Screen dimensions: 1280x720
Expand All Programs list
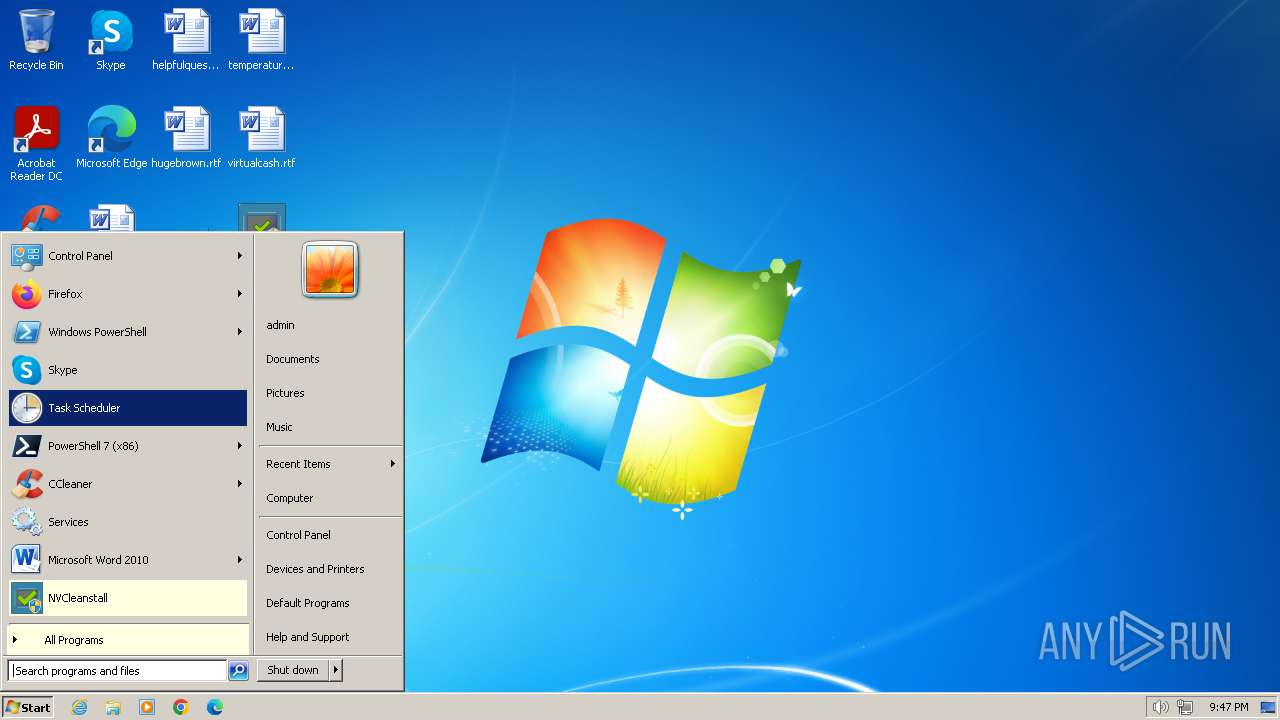[128, 640]
